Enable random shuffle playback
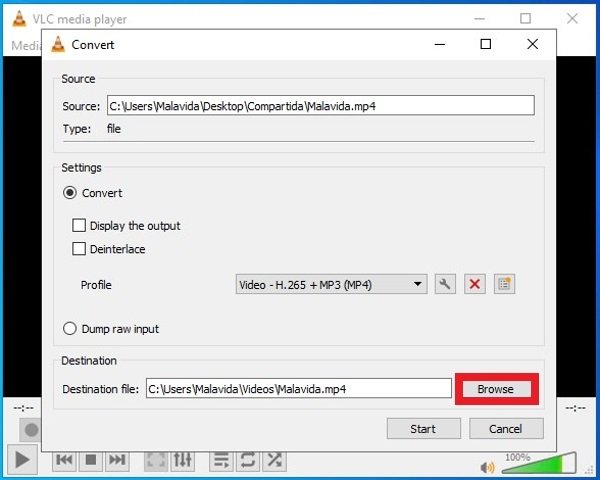Screen dimensions: 600x480 point(274,460)
